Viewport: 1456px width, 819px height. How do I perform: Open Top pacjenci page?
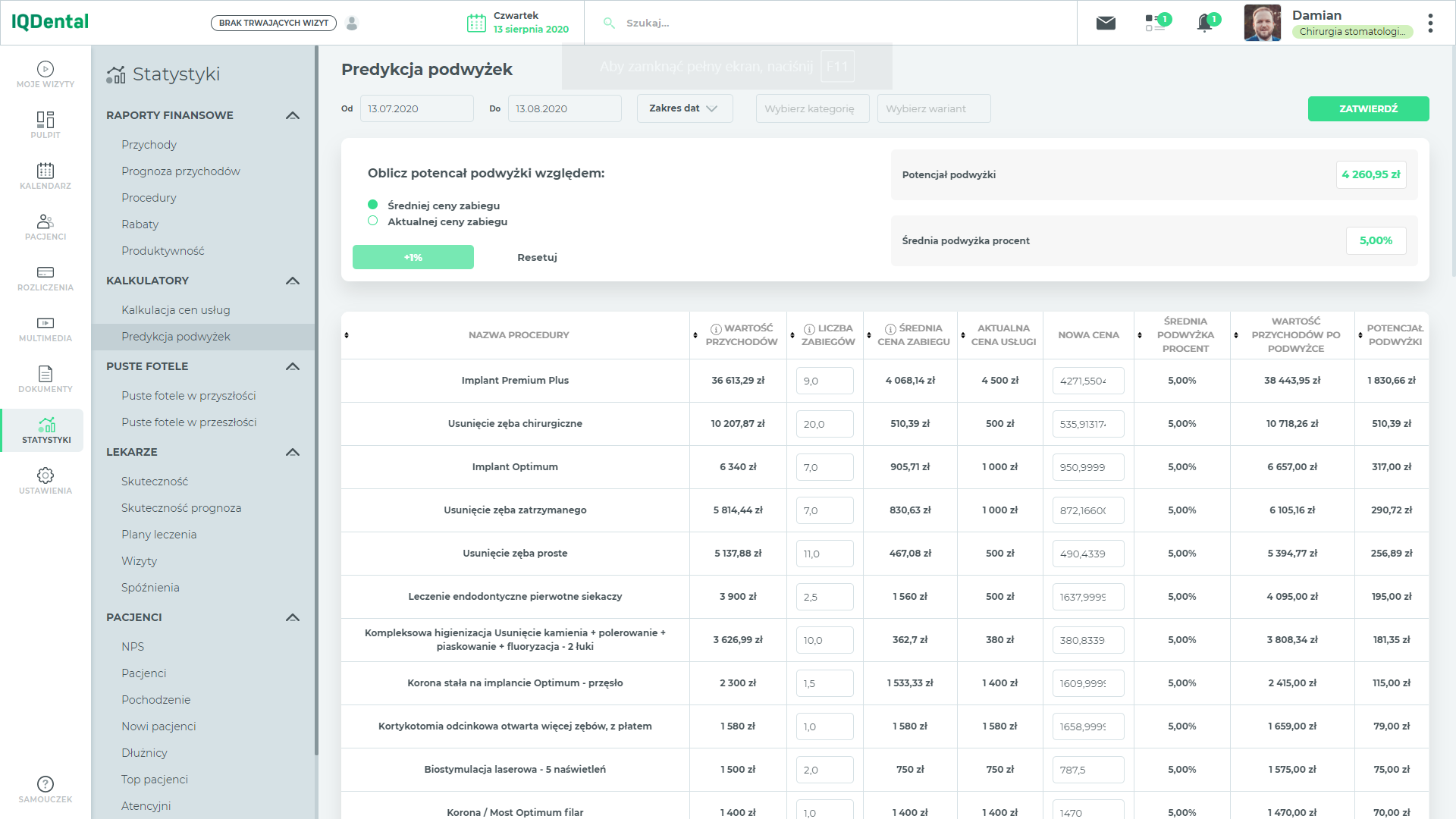(155, 780)
